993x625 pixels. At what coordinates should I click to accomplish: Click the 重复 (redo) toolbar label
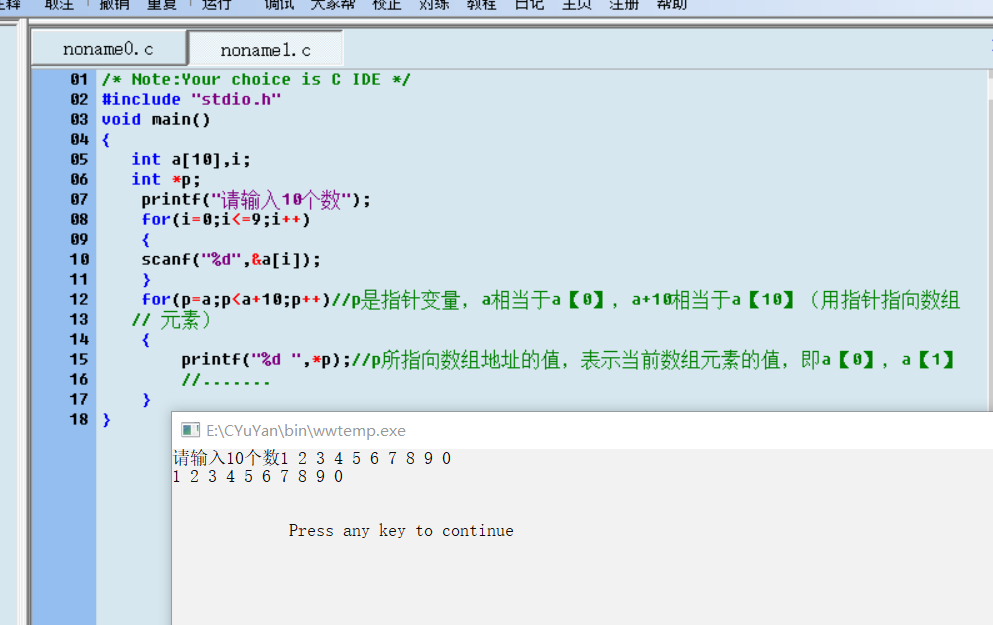tap(162, 4)
